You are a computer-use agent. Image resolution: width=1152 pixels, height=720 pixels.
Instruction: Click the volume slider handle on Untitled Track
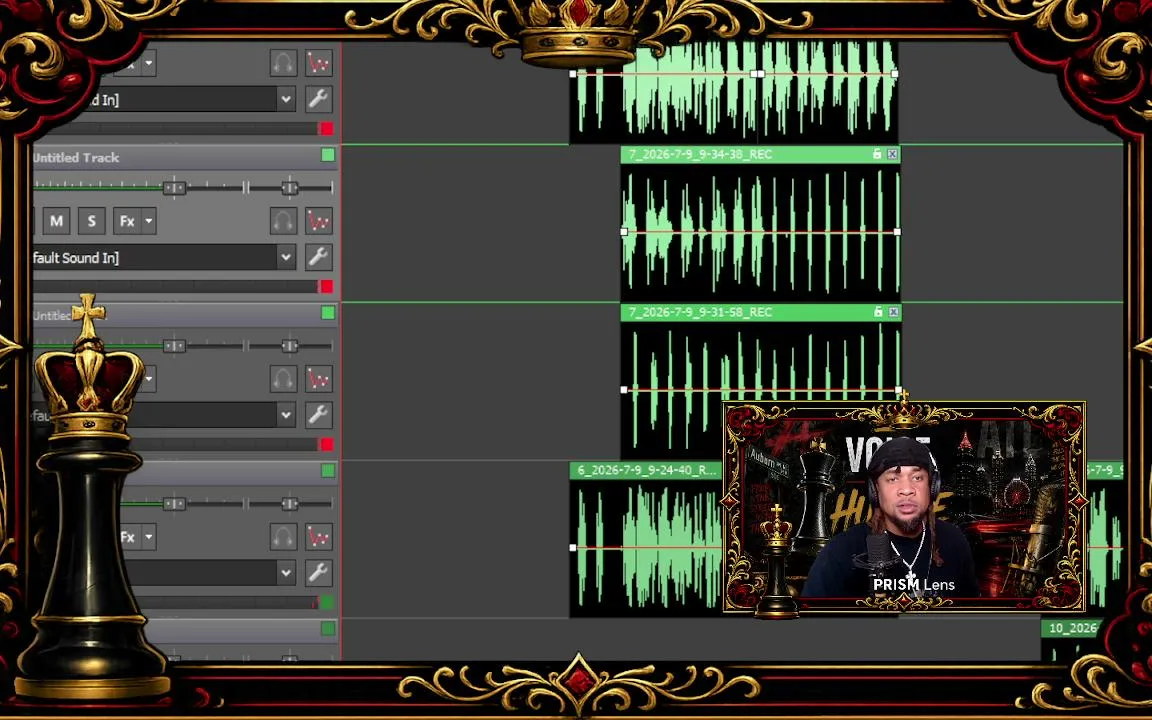(174, 188)
